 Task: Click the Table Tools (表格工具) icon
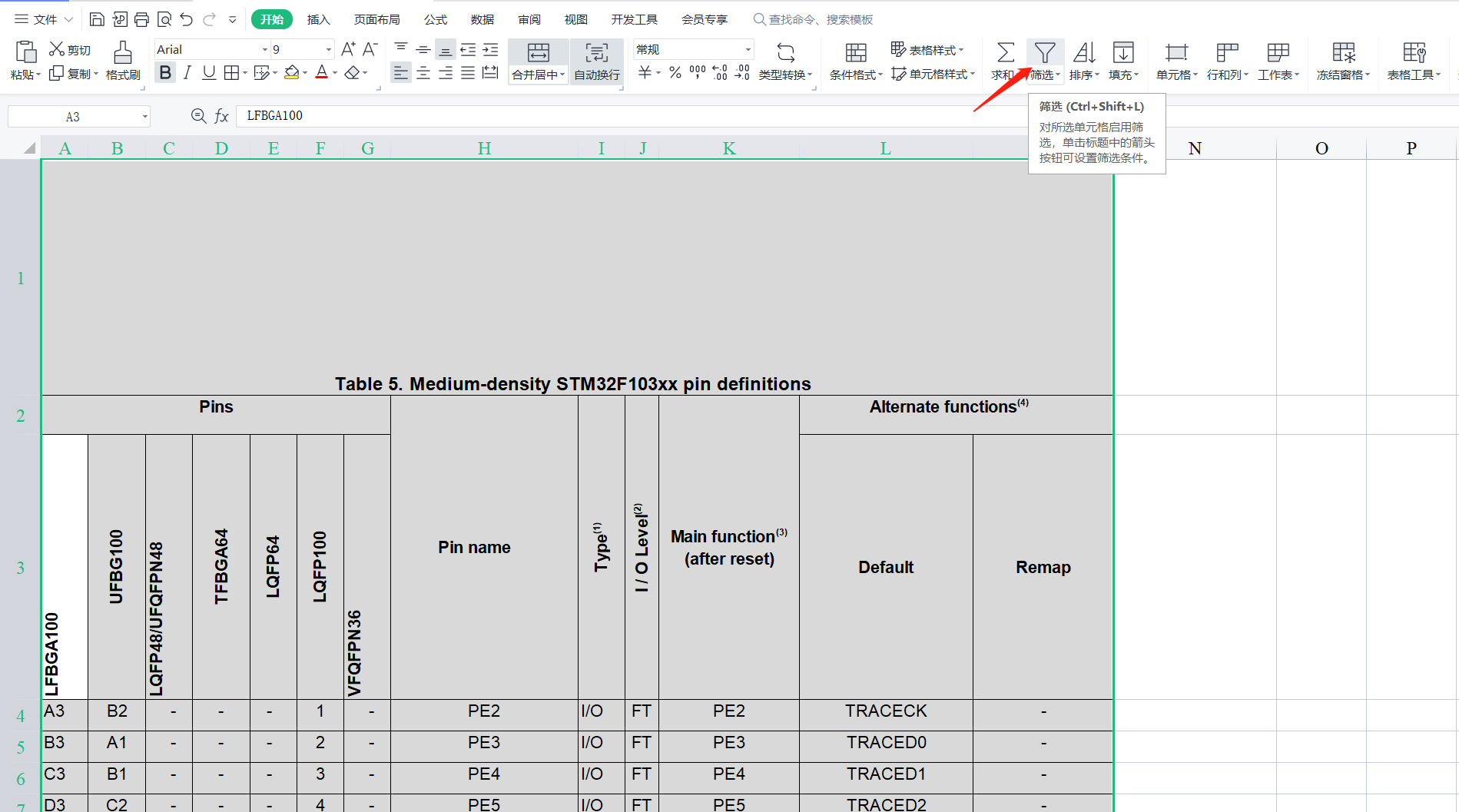pyautogui.click(x=1414, y=52)
